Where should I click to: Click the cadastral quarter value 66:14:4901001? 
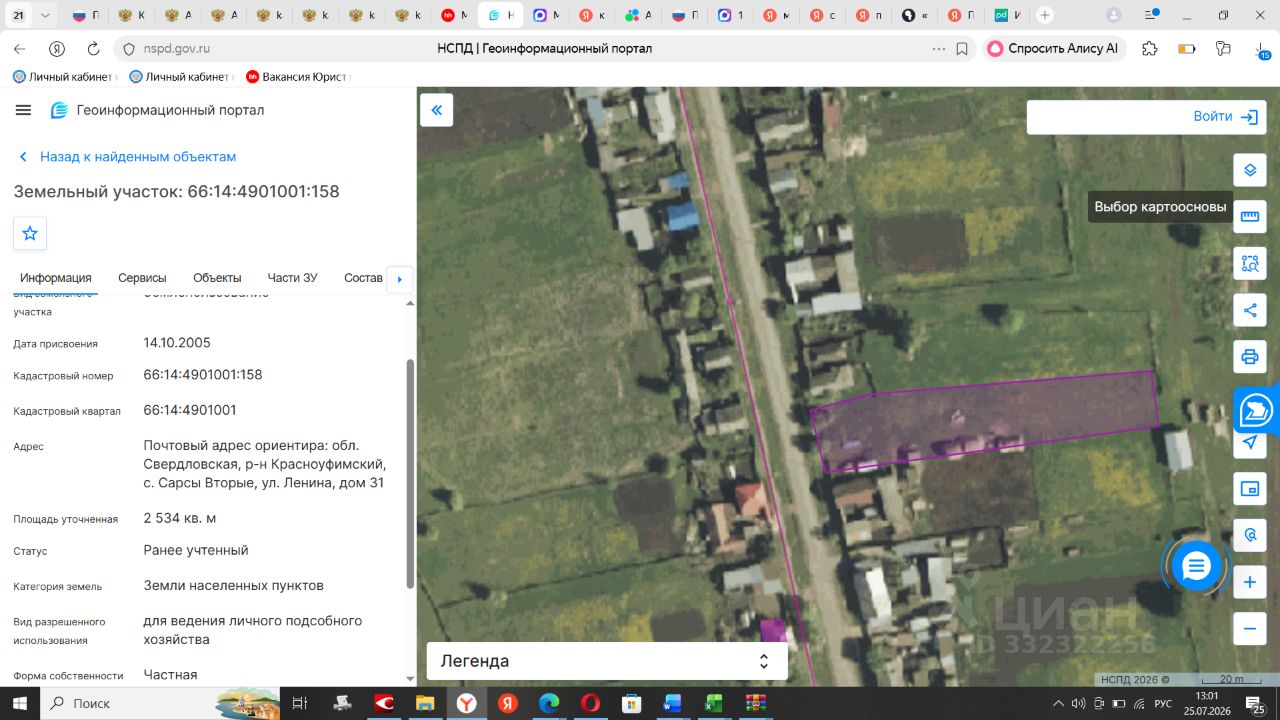190,410
